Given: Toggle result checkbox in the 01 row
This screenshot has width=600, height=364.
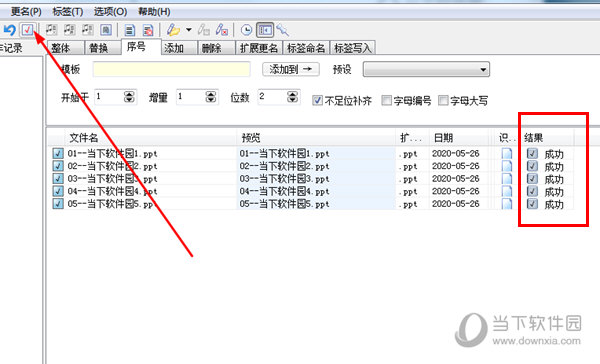Looking at the screenshot, I should click(532, 153).
